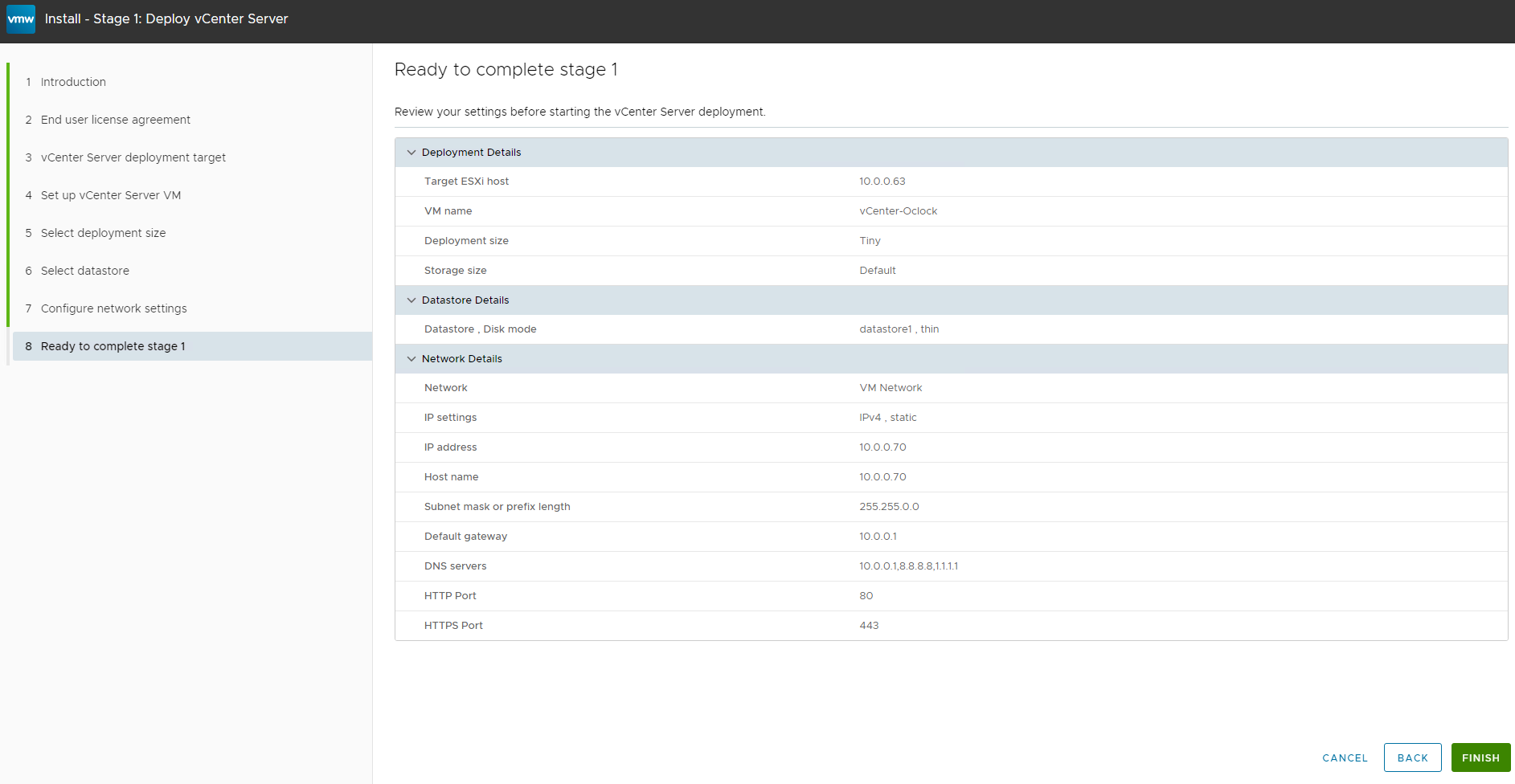Click the Finish button
The width and height of the screenshot is (1515, 784).
tap(1480, 757)
